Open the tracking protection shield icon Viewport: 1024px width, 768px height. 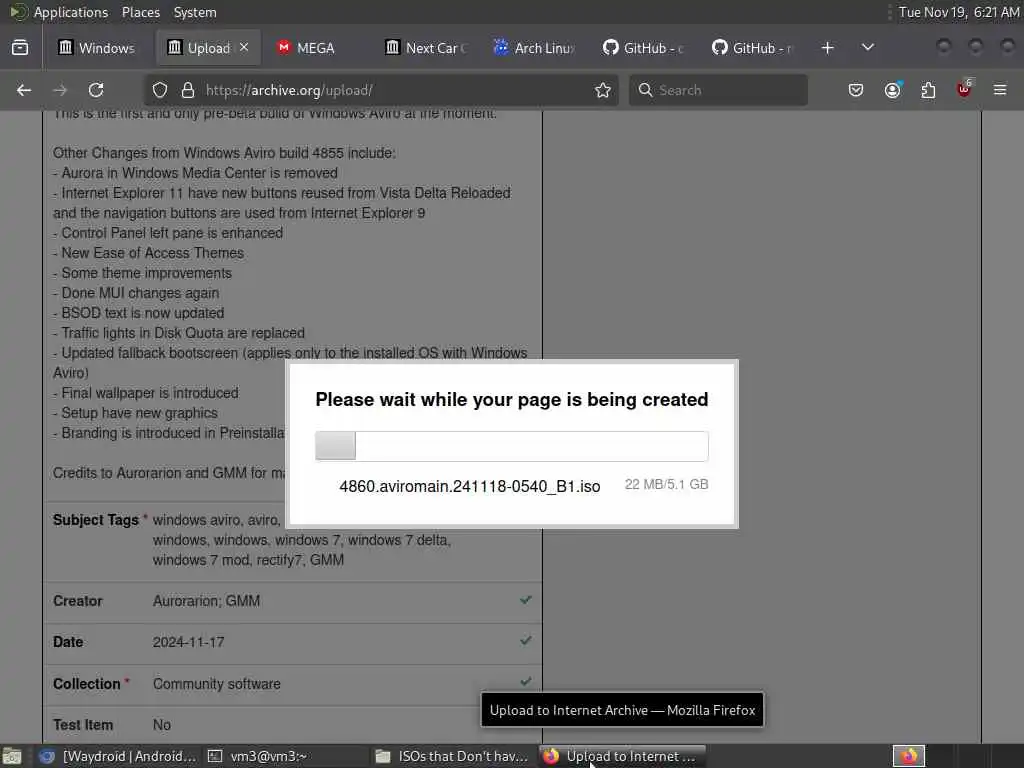pos(160,90)
